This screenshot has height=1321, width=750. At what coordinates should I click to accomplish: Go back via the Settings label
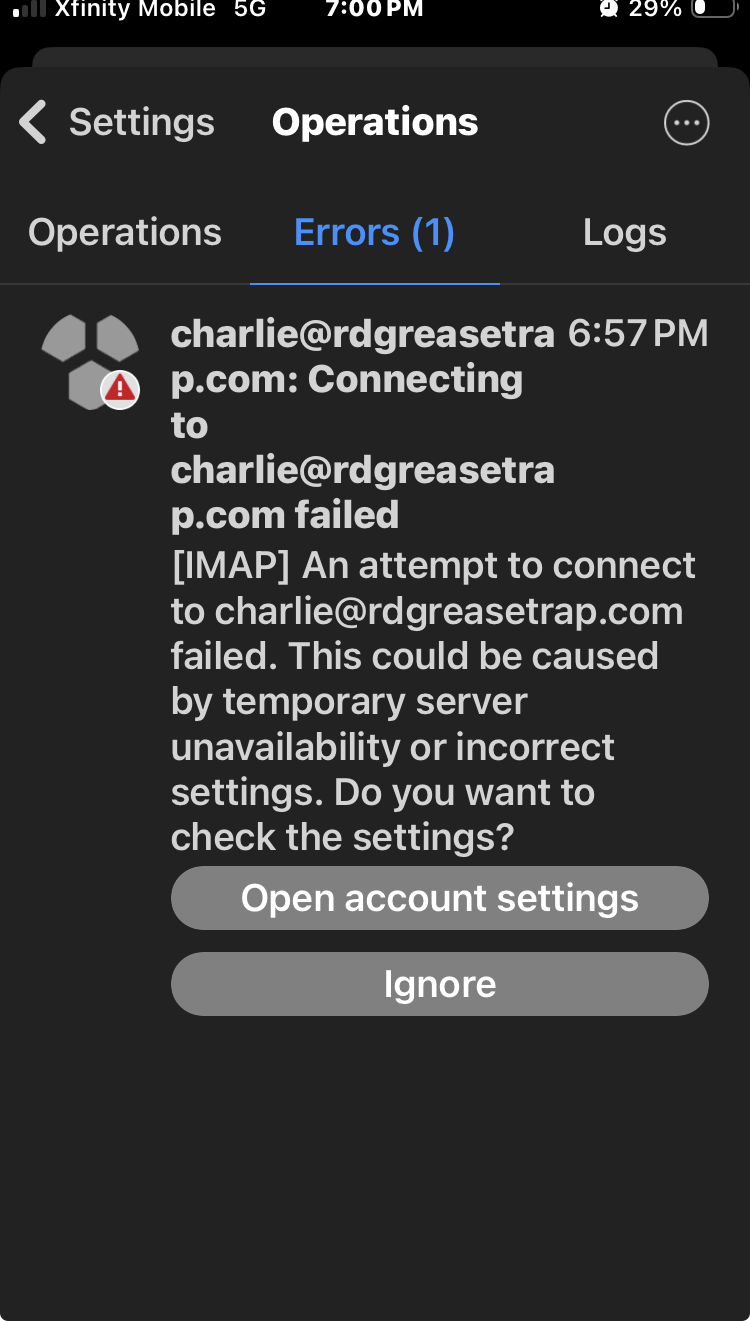pos(141,123)
